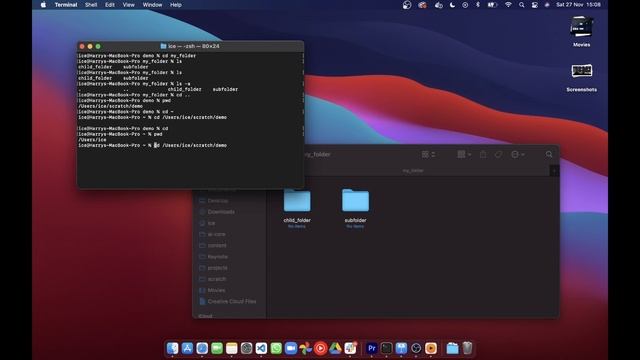Screen dimensions: 640x360
Task: Click the Share button in Finder toolbar
Action: [483, 154]
